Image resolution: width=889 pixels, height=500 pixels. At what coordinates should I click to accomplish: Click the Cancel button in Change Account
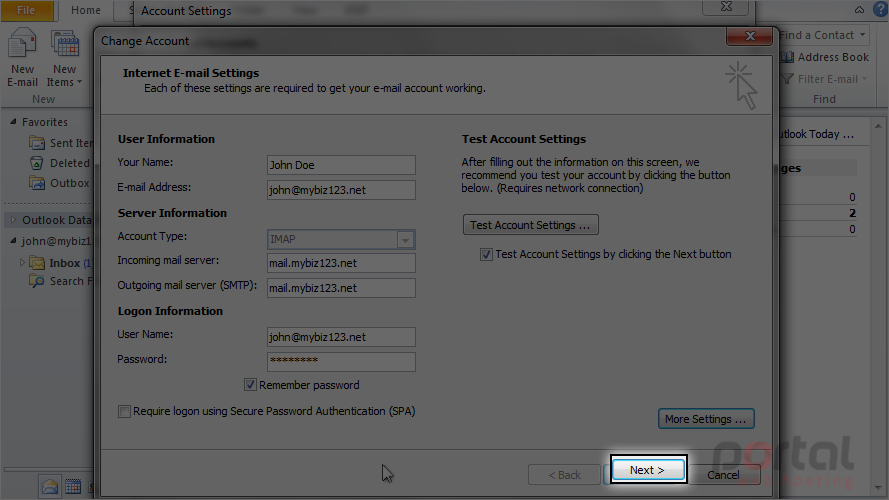click(x=723, y=475)
